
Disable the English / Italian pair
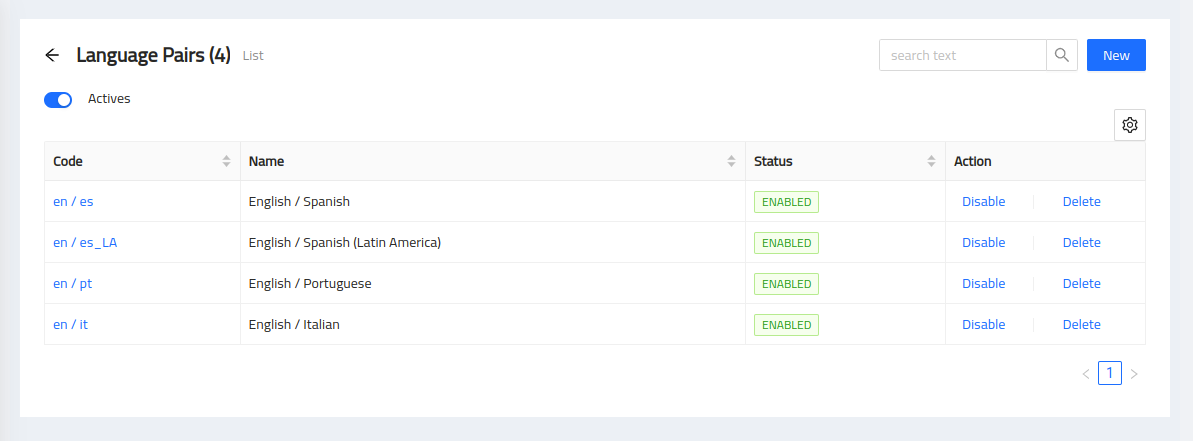[984, 325]
